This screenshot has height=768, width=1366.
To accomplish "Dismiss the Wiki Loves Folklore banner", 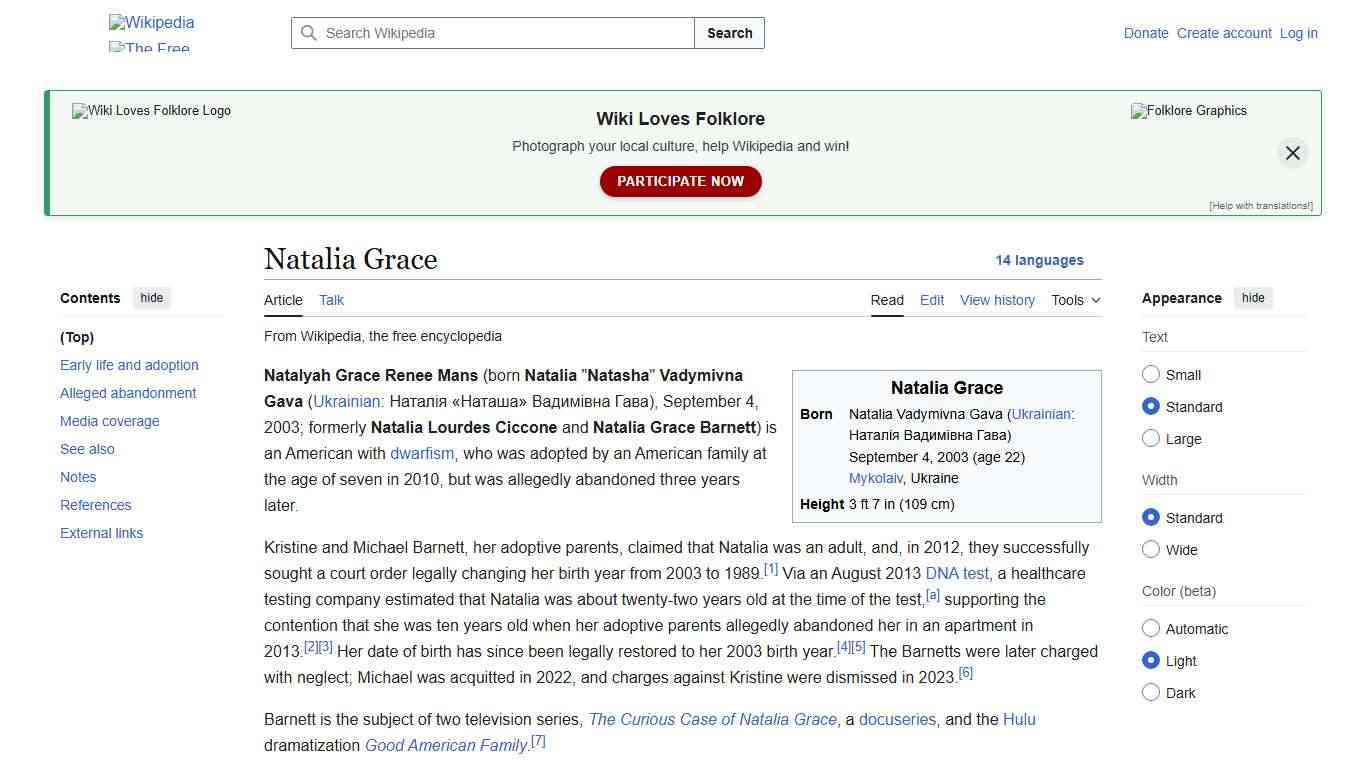I will 1292,152.
